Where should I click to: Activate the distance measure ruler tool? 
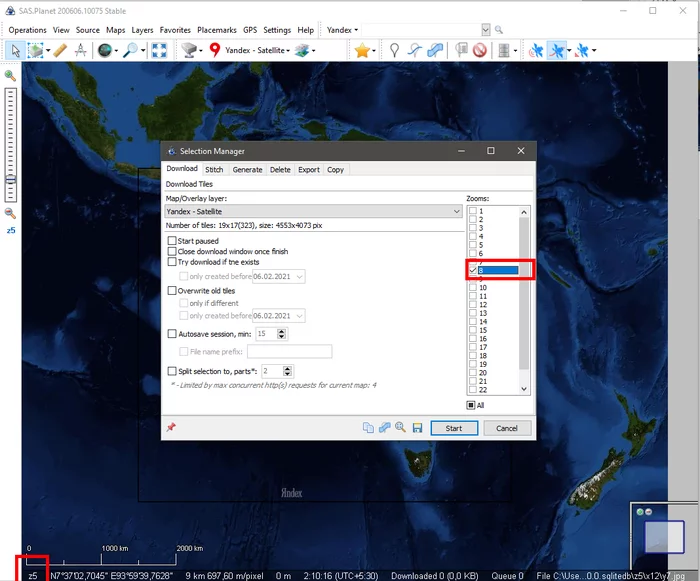(60, 50)
